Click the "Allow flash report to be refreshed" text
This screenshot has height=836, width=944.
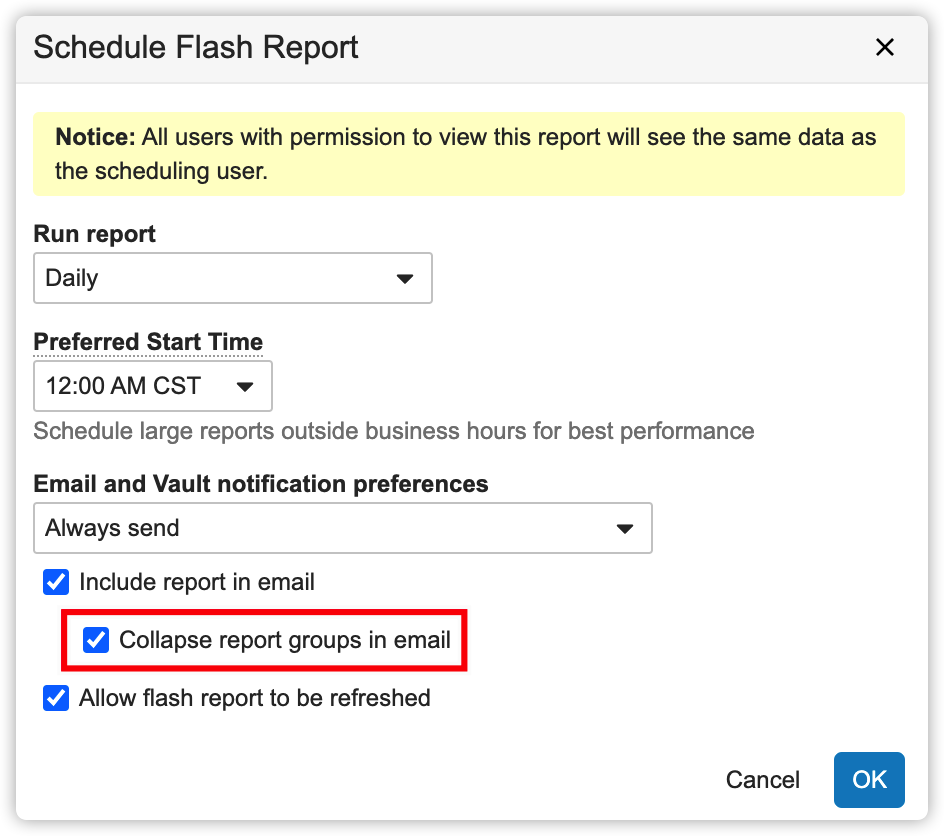click(x=255, y=698)
